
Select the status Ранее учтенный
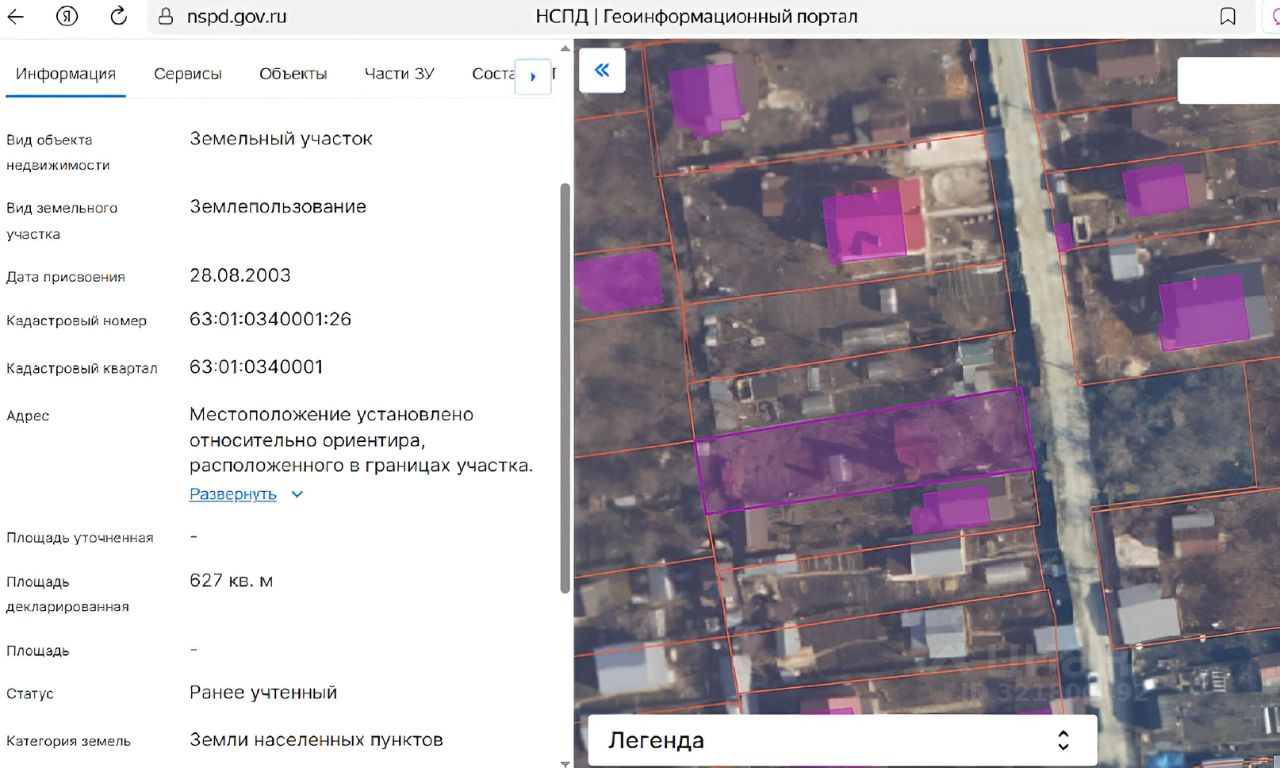point(264,693)
